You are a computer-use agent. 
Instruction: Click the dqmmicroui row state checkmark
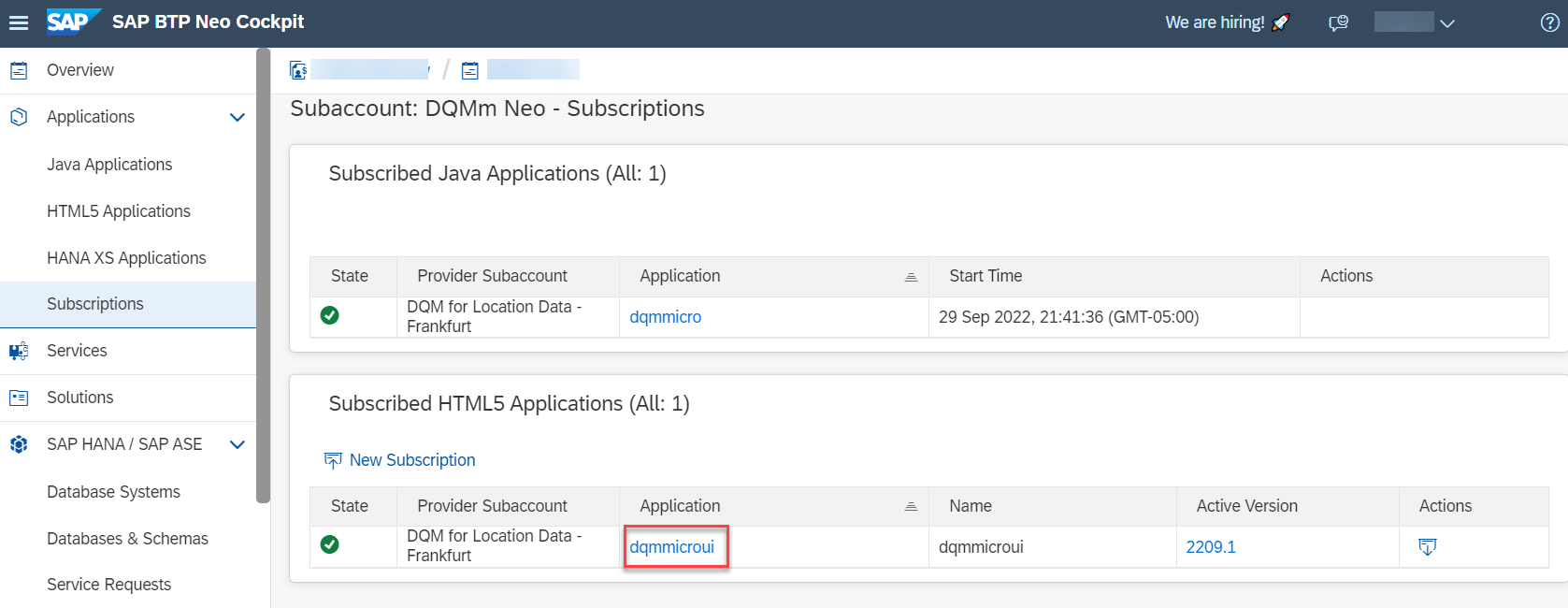(x=330, y=544)
